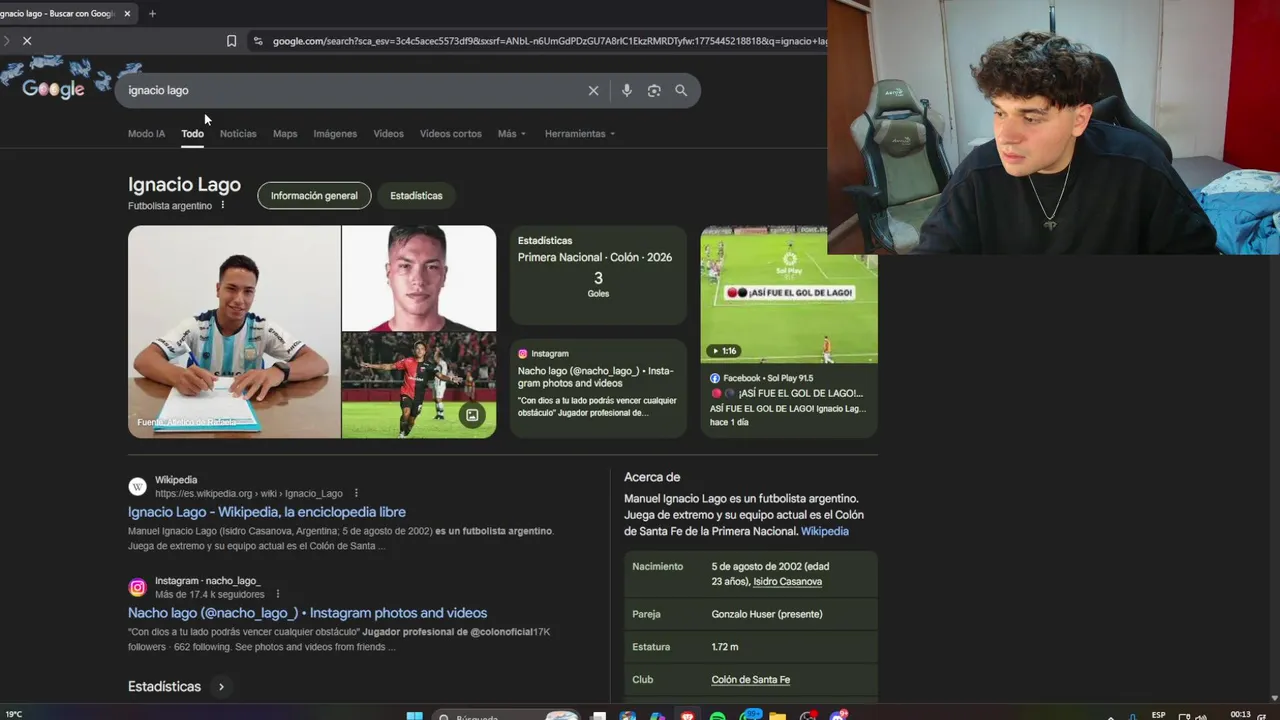Open photo of player celebrating on field
The image size is (1280, 720).
pyautogui.click(x=419, y=385)
